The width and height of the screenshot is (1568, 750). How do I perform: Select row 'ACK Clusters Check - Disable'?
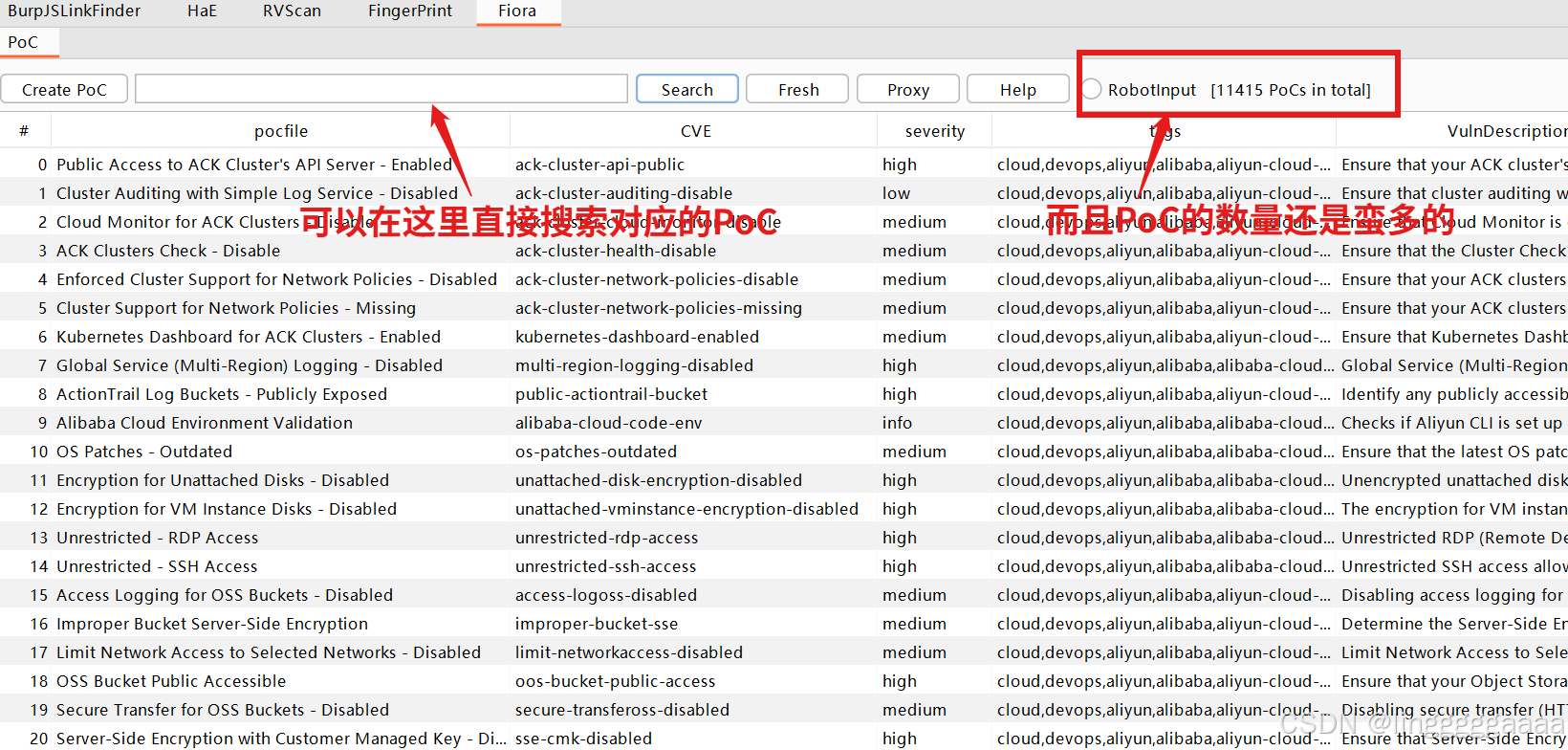[784, 251]
